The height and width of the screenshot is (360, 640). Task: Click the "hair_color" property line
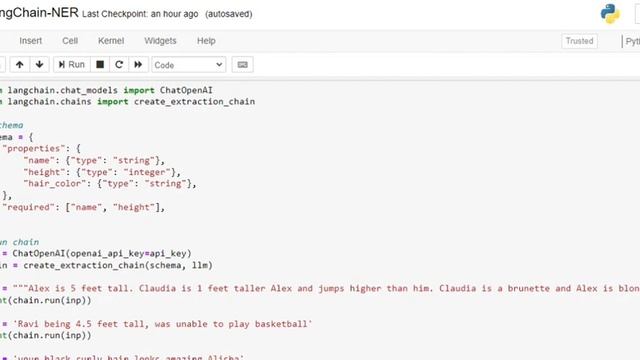110,184
